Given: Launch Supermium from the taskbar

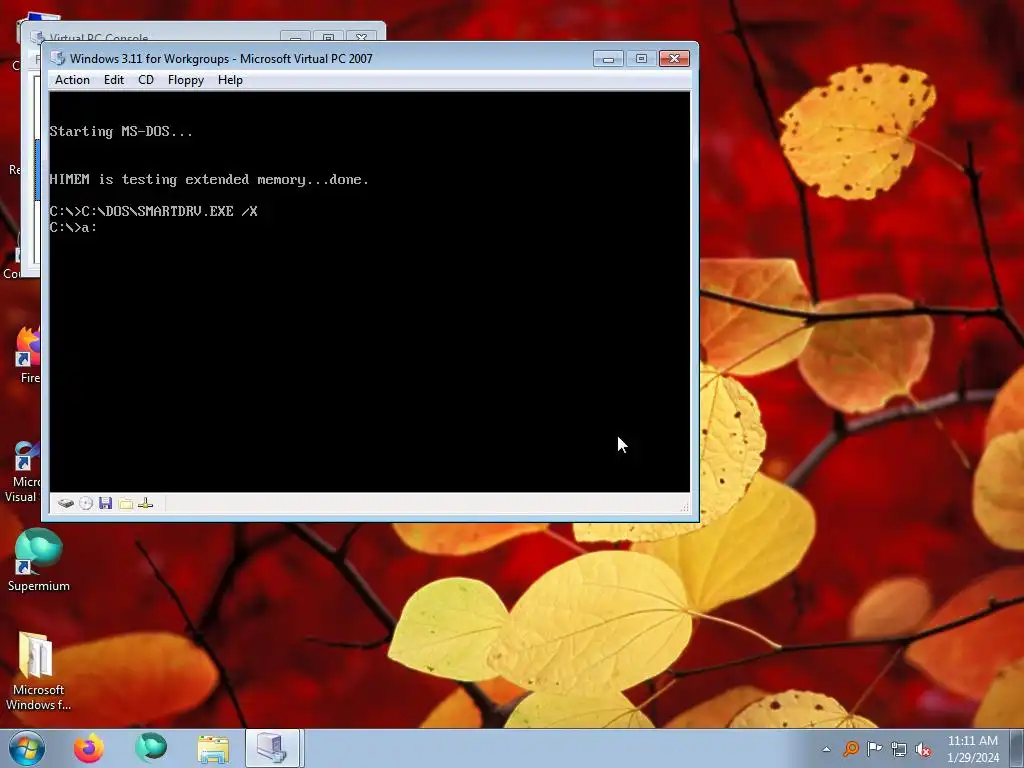Looking at the screenshot, I should (151, 748).
